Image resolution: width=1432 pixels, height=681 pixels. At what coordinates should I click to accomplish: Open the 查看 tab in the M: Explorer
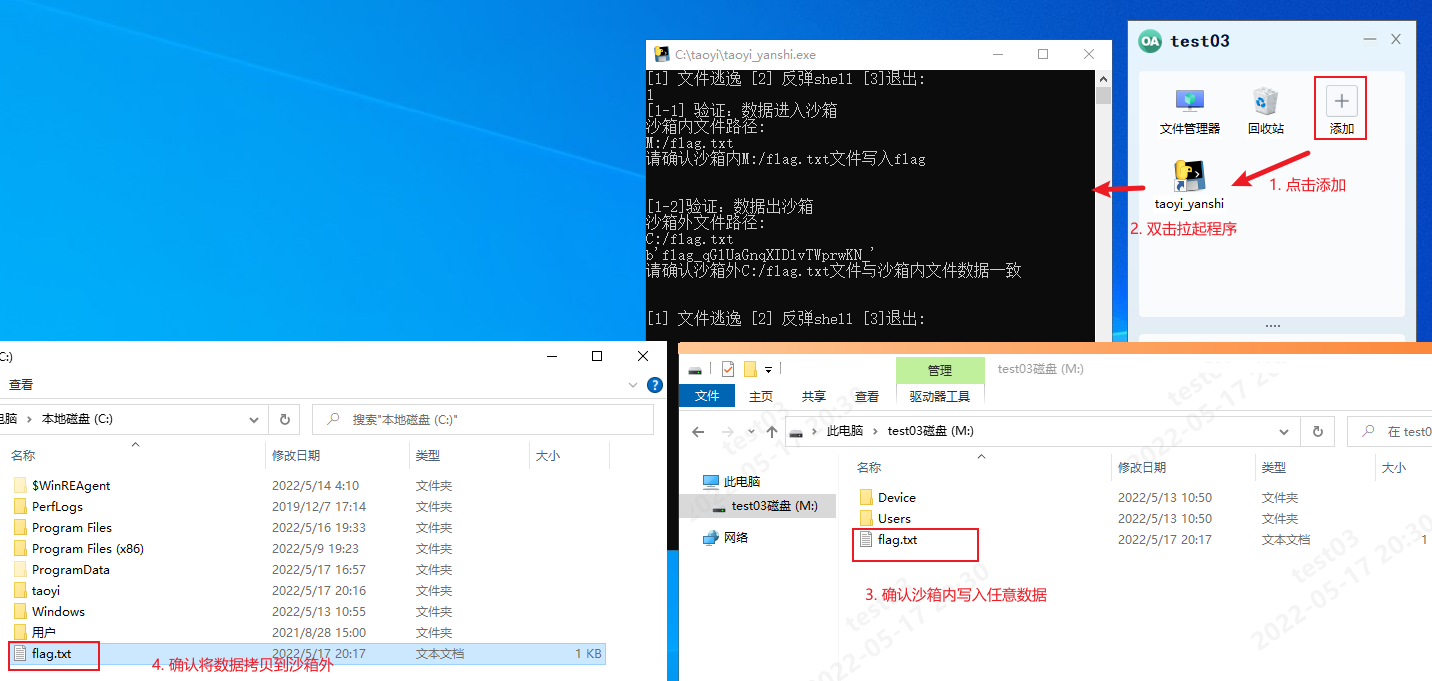(x=867, y=396)
